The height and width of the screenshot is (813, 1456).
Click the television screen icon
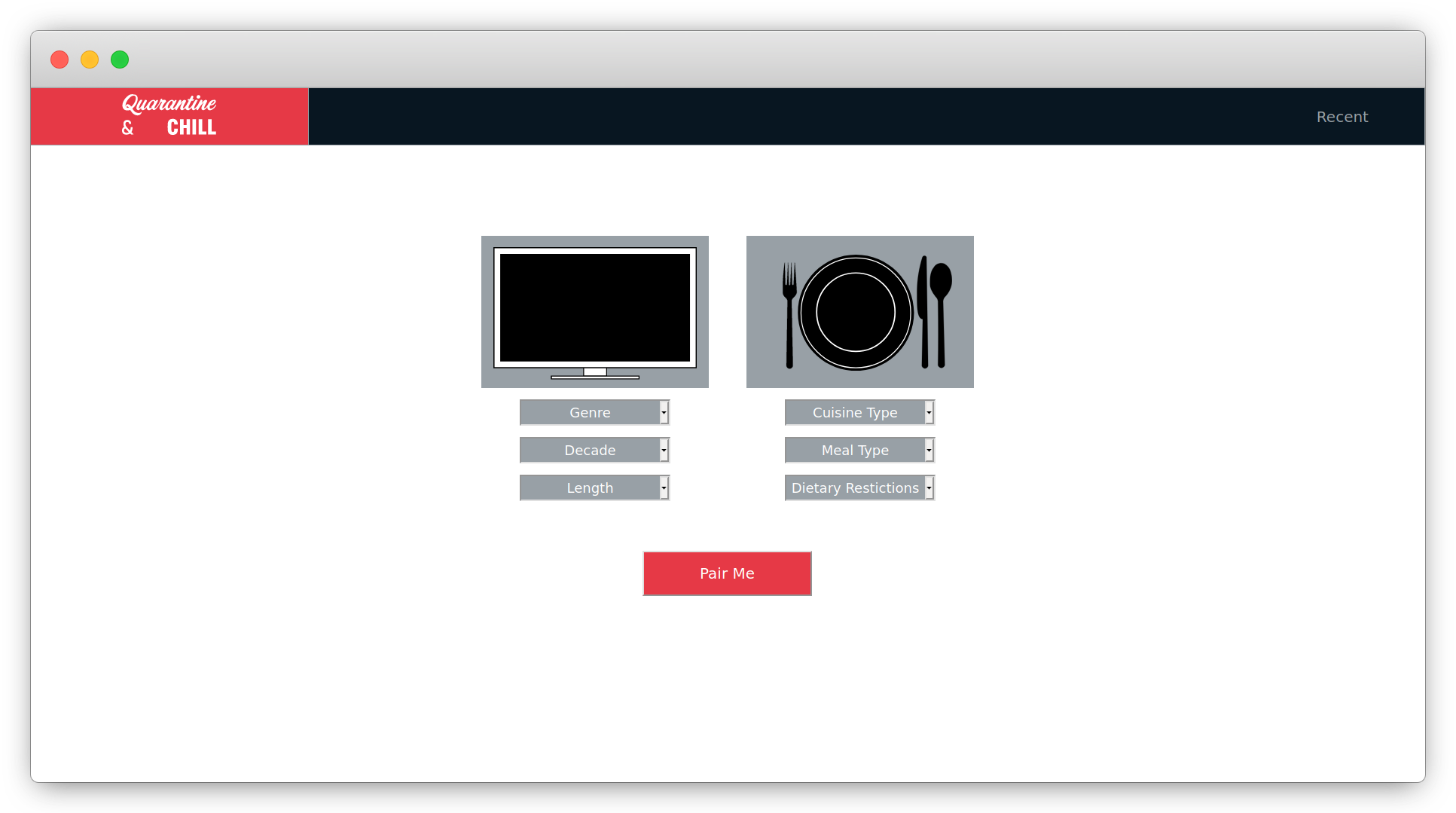click(x=594, y=307)
